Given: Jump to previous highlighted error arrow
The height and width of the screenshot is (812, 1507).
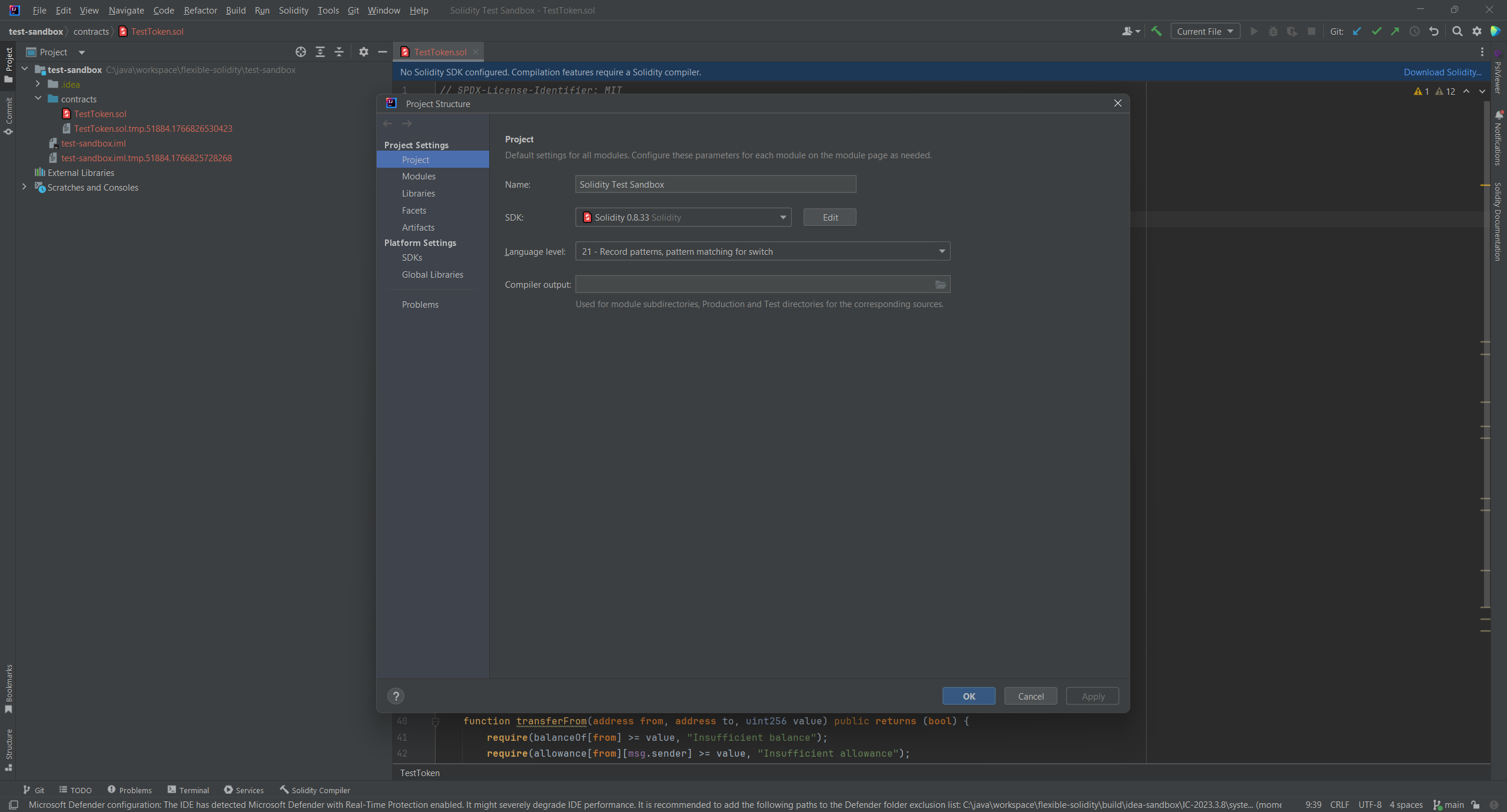Looking at the screenshot, I should pyautogui.click(x=1466, y=91).
